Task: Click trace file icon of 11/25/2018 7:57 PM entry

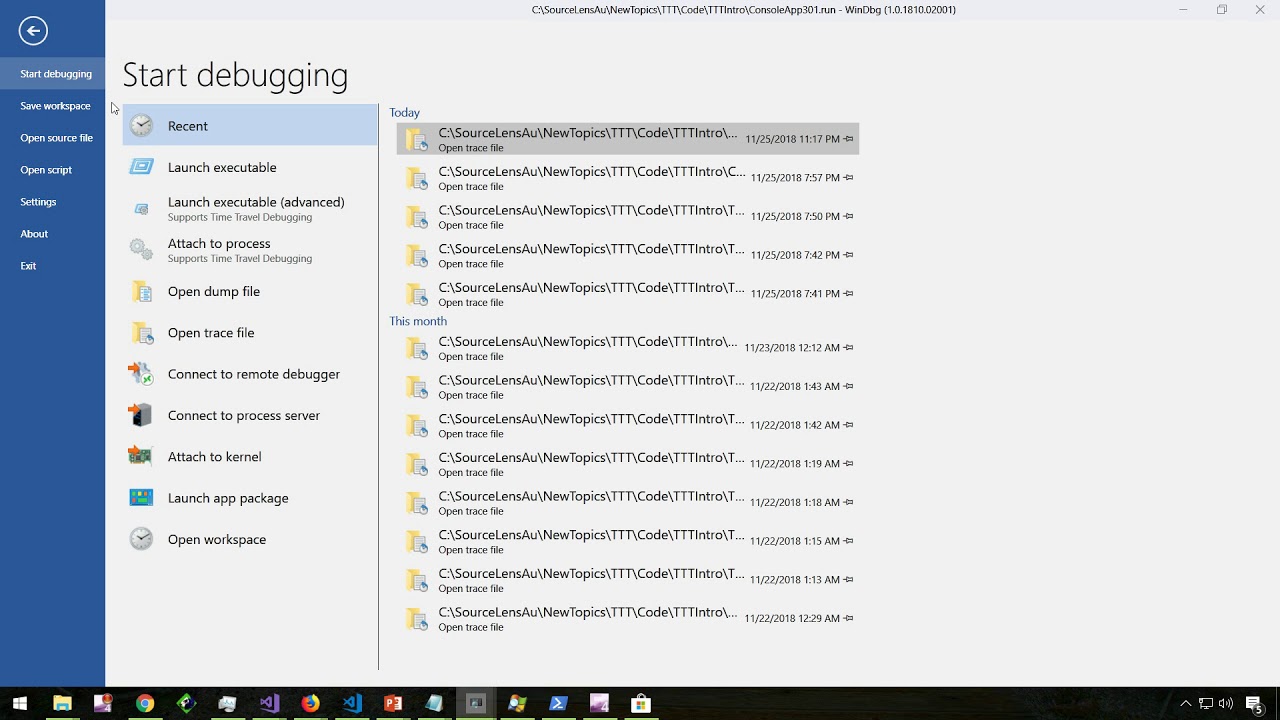Action: pyautogui.click(x=416, y=178)
